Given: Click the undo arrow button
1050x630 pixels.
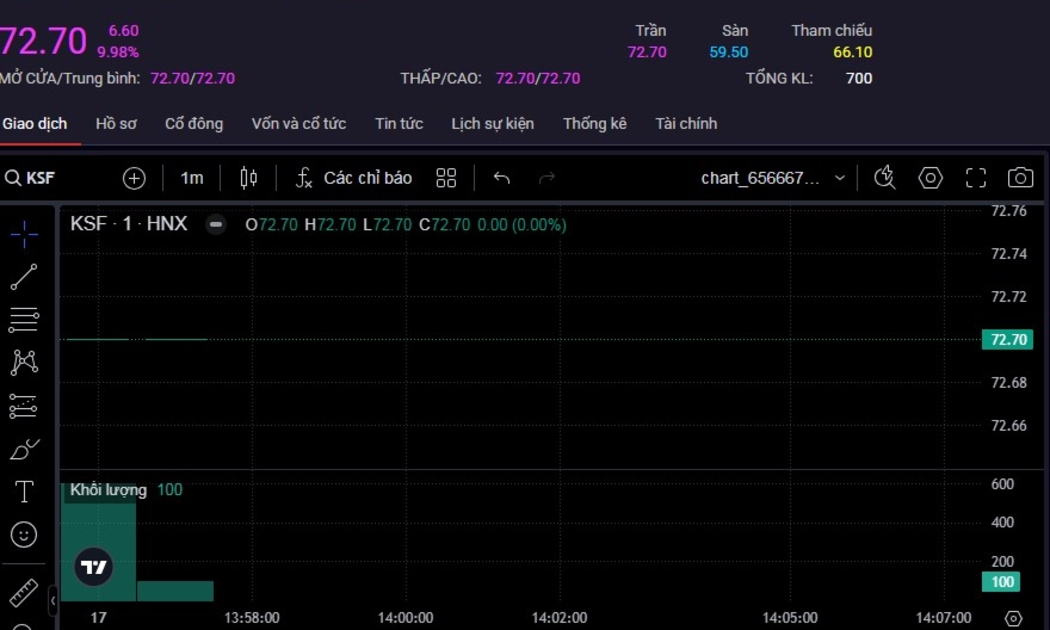Looking at the screenshot, I should pos(502,178).
